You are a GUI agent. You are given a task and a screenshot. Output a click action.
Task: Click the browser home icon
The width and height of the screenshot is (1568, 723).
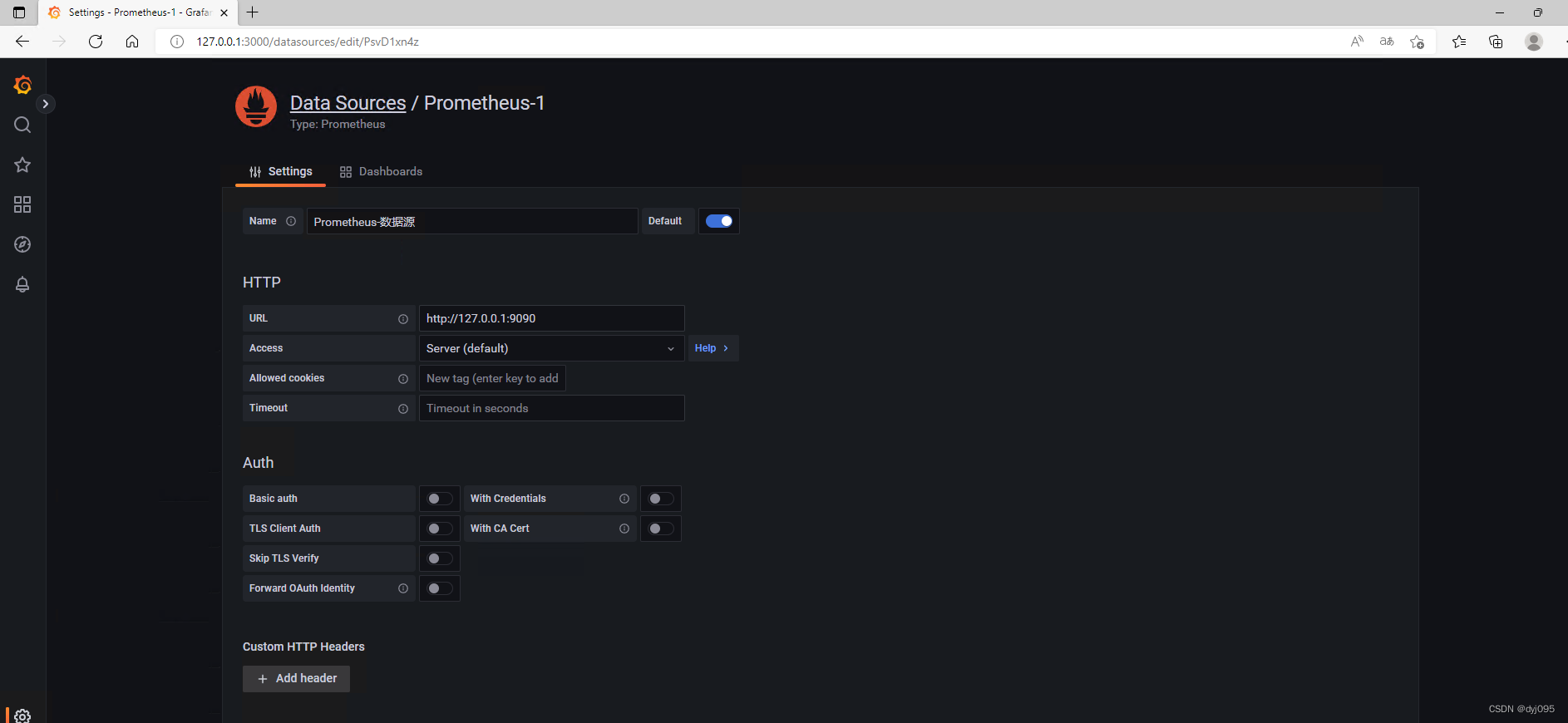(132, 42)
